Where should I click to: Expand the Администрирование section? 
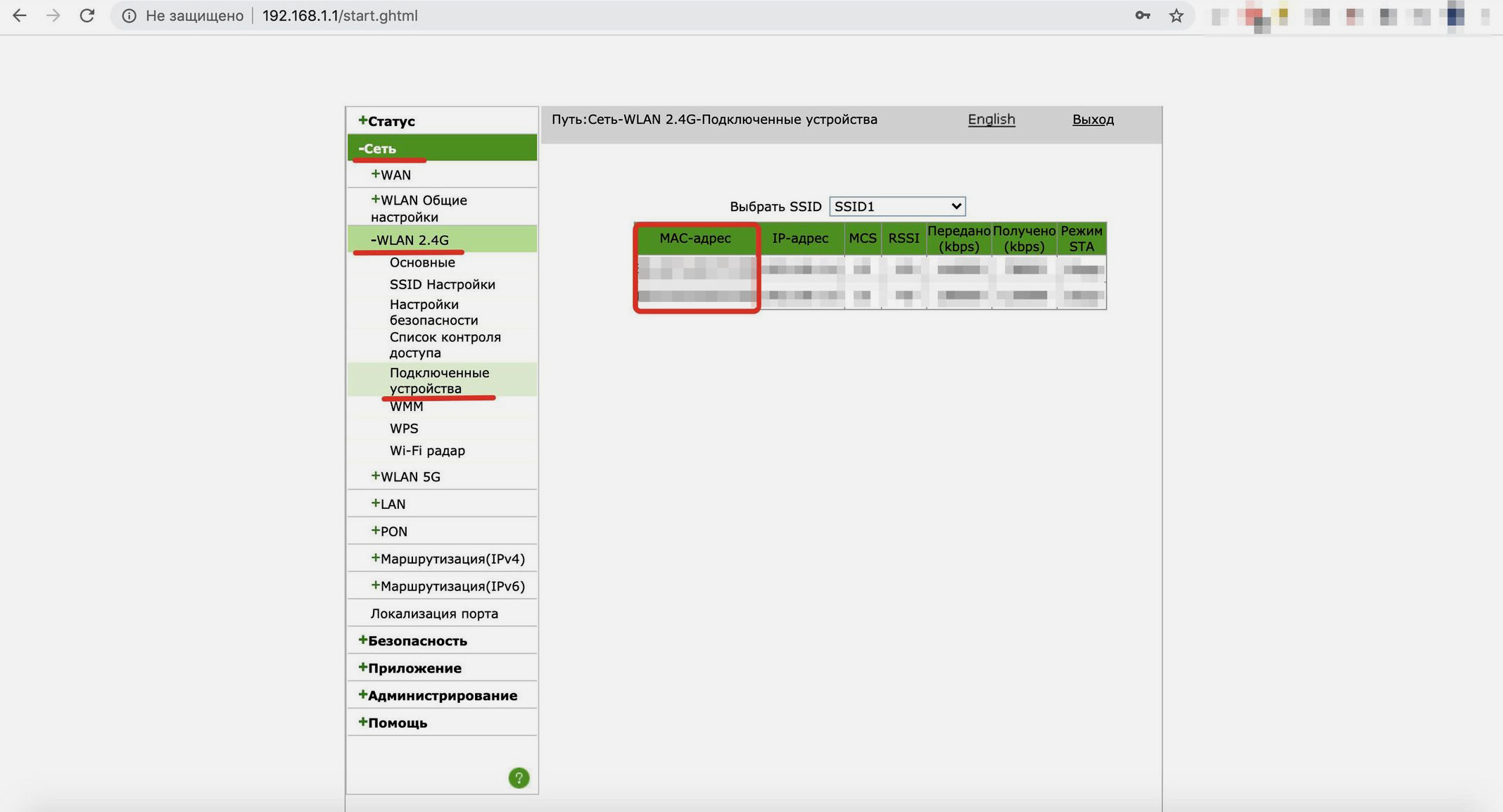(x=438, y=695)
